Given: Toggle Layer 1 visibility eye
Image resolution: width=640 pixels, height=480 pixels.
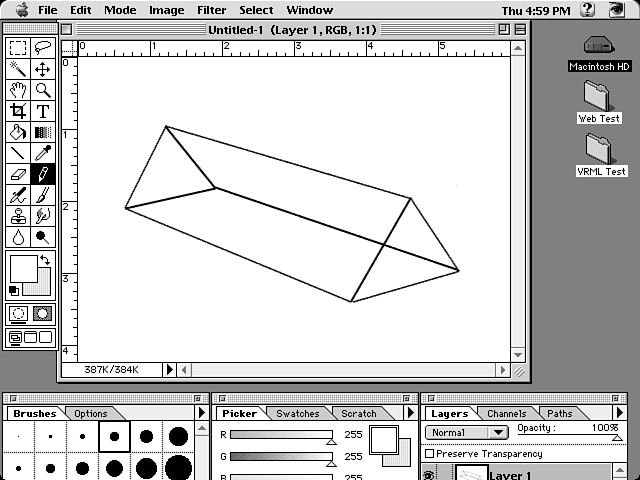Looking at the screenshot, I should coord(430,475).
